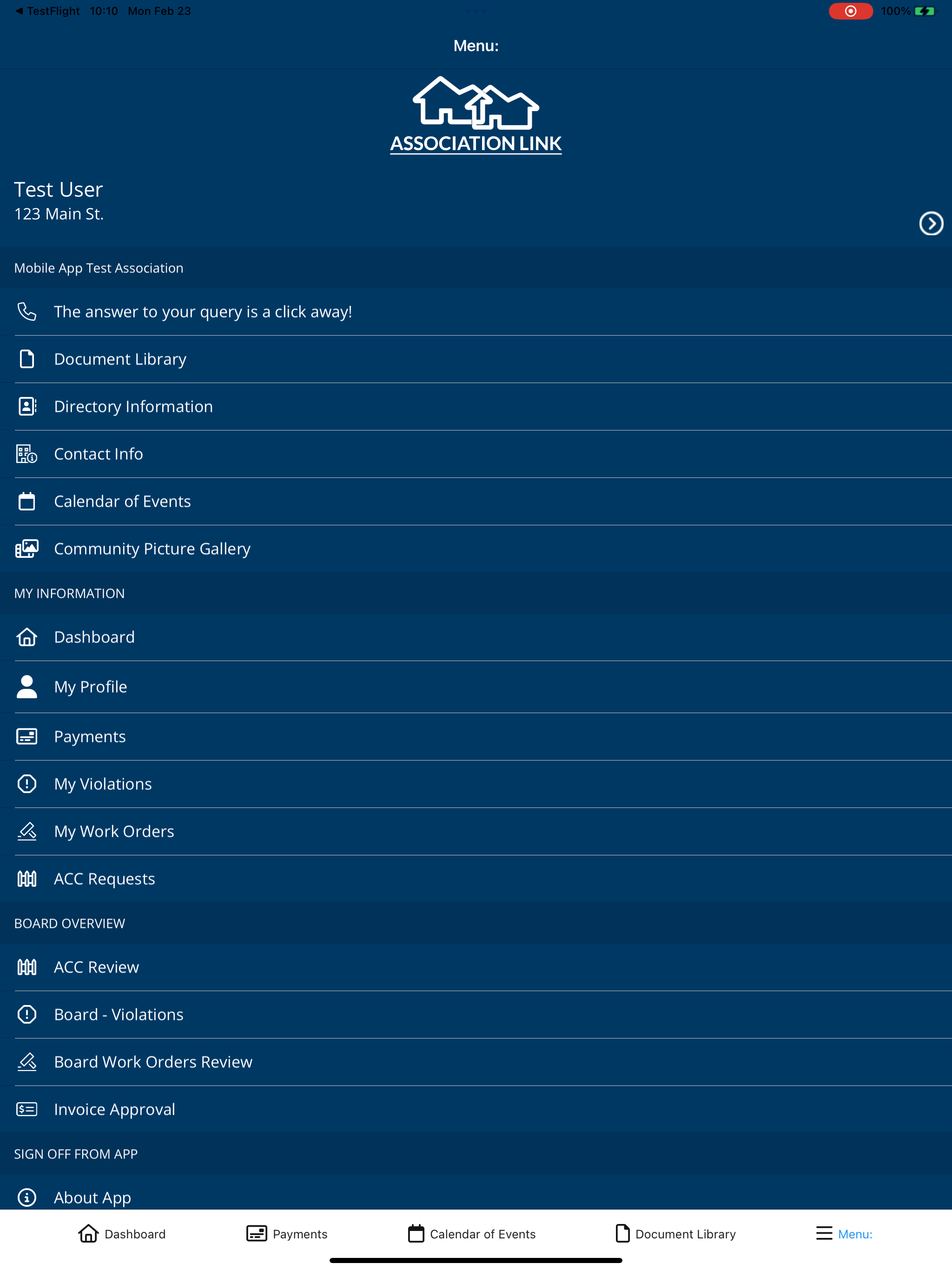Open Invoice Approval
952x1270 pixels.
click(x=476, y=1109)
